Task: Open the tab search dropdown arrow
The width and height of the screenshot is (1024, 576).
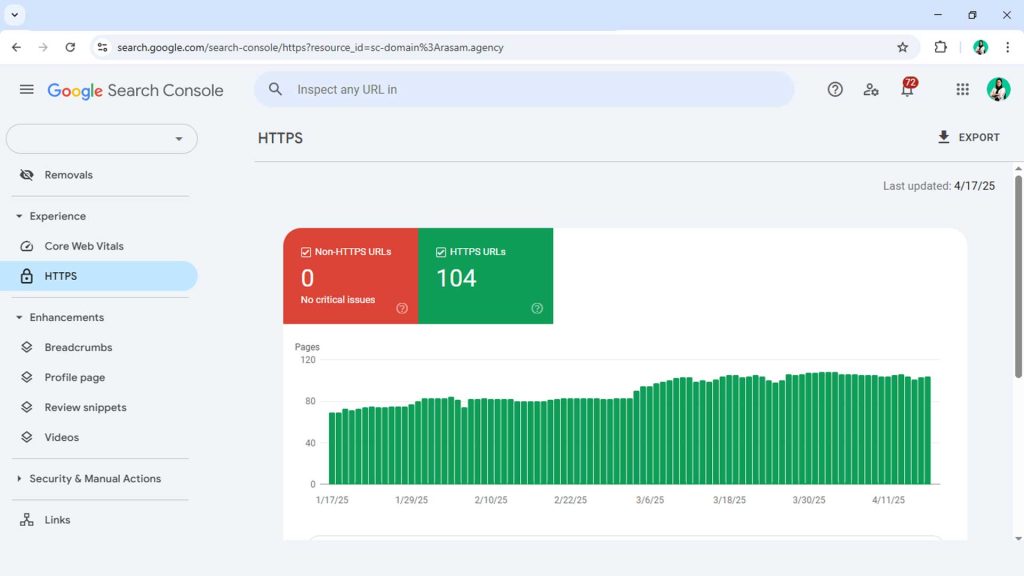Action: pos(14,14)
